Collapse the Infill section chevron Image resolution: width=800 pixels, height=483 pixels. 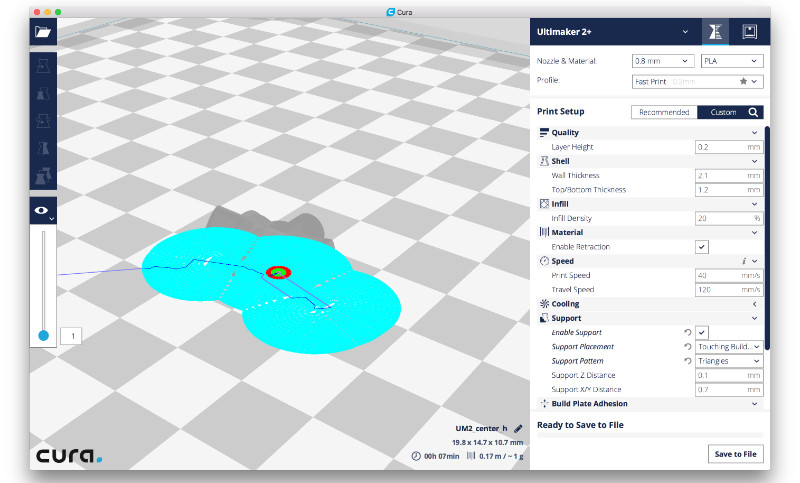755,204
